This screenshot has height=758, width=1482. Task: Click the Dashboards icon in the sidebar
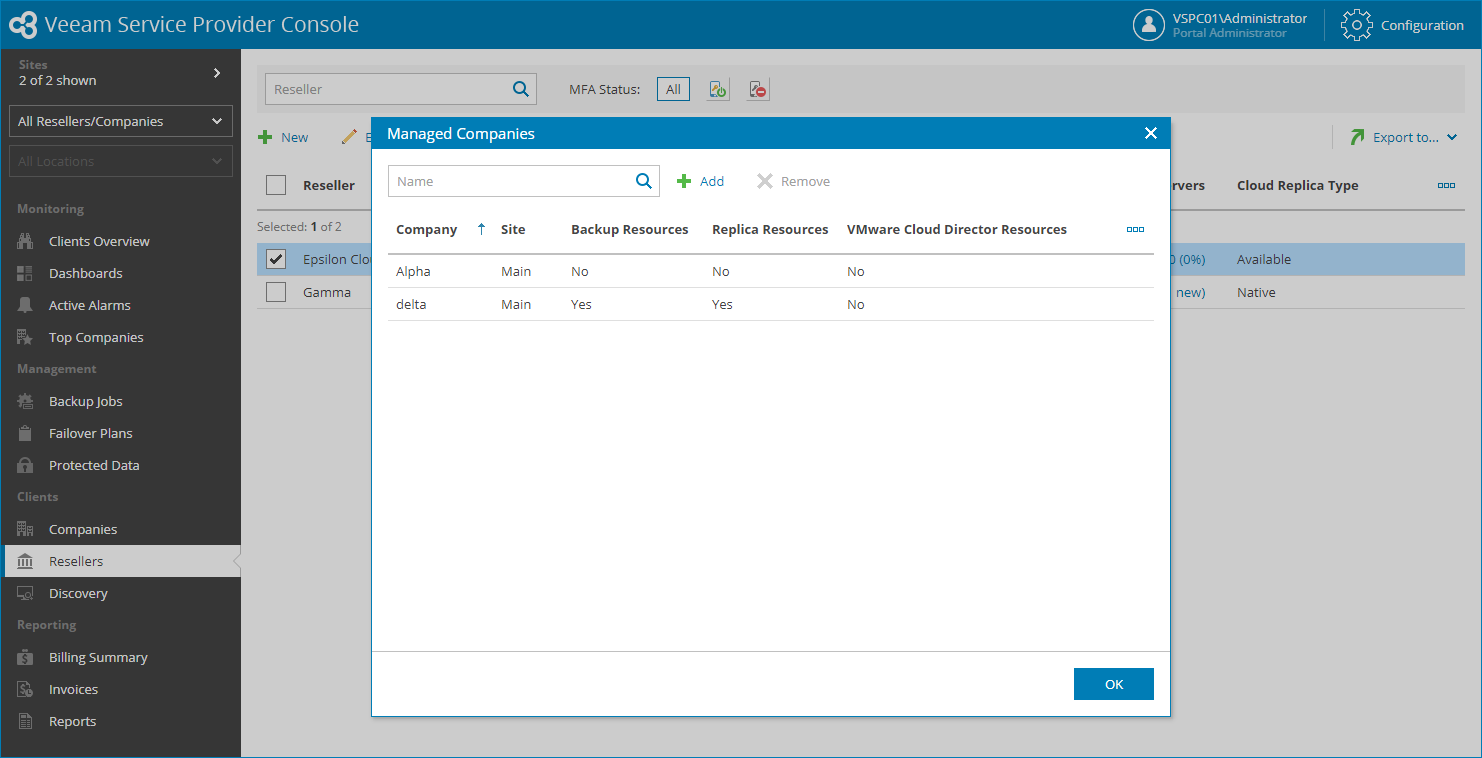[x=26, y=273]
